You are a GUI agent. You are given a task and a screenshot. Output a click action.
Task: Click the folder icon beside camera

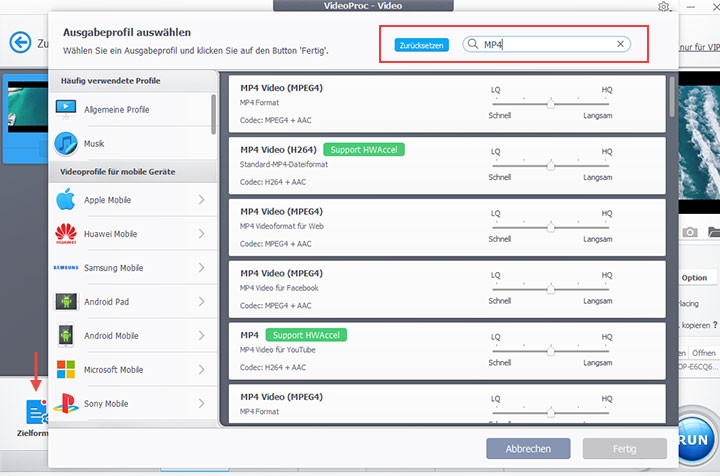click(714, 232)
